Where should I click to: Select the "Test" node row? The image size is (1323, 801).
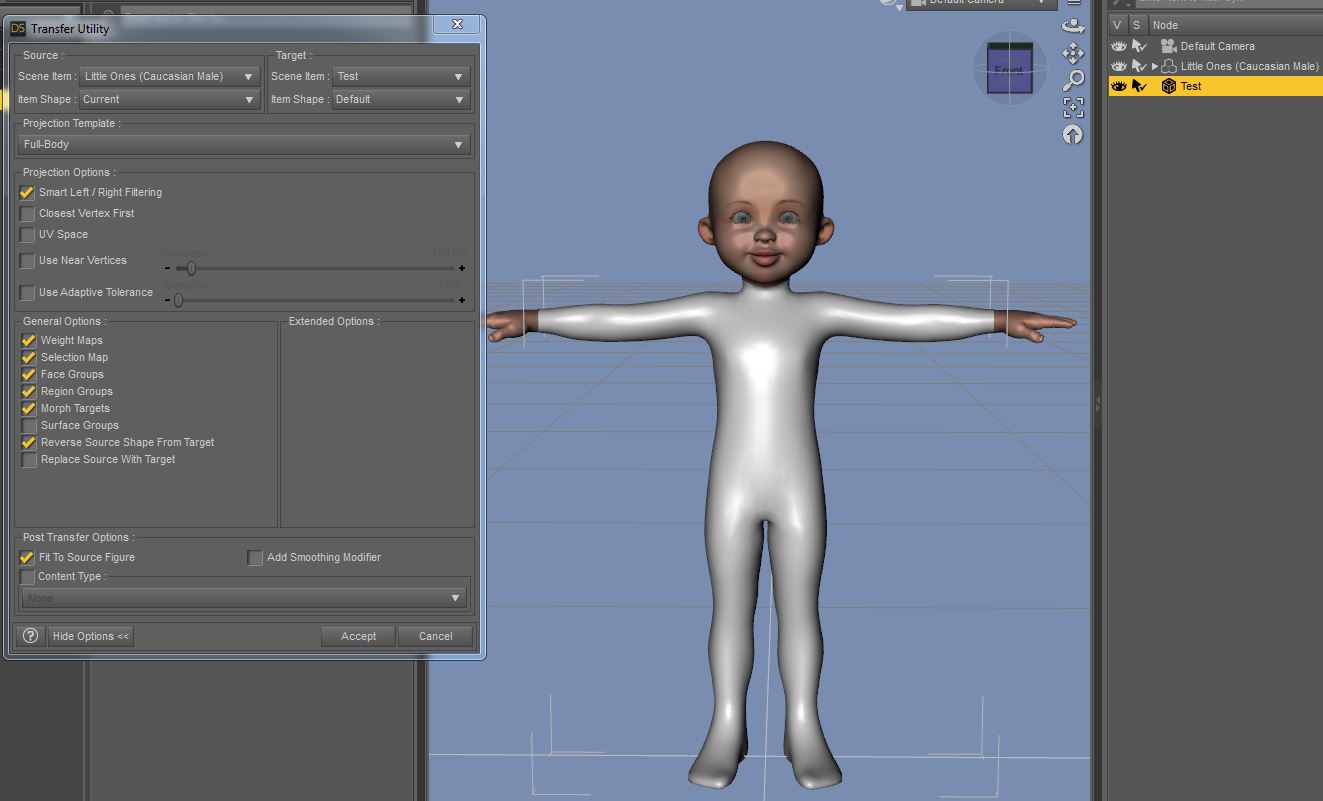coord(1216,86)
